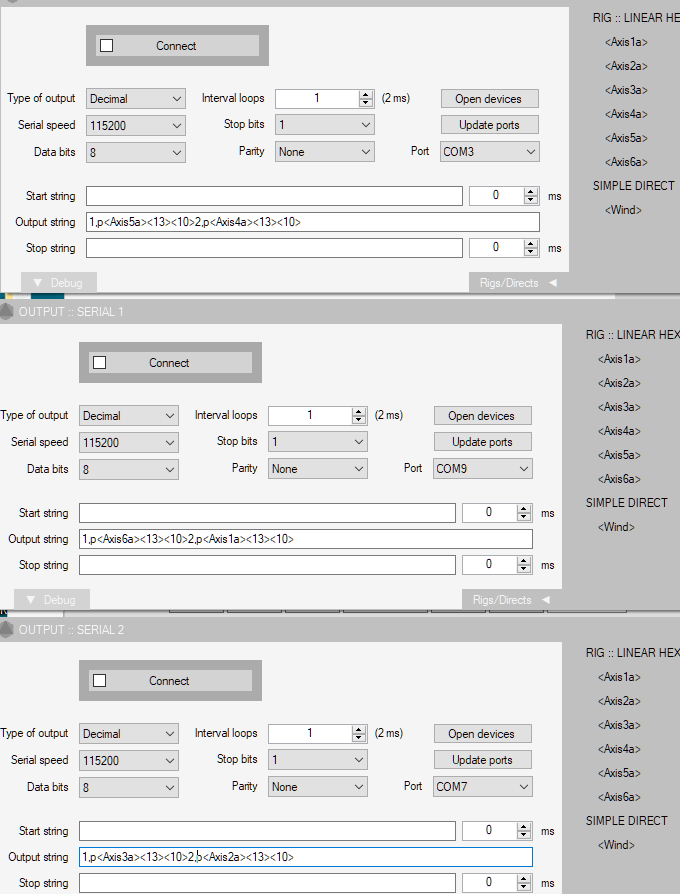The width and height of the screenshot is (680, 894).
Task: Increase Stop string ms value in SERIAL 2
Action: pos(524,878)
